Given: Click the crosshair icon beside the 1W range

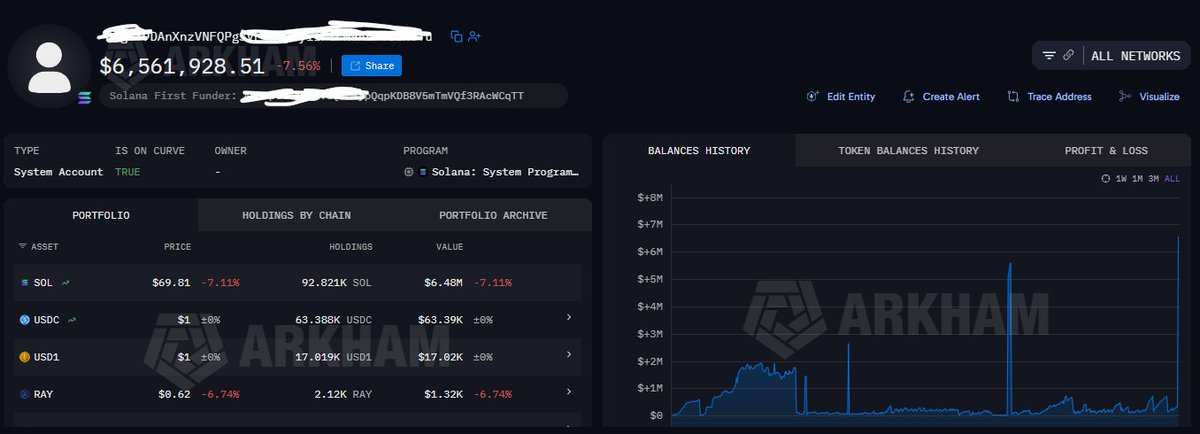Looking at the screenshot, I should point(1105,178).
